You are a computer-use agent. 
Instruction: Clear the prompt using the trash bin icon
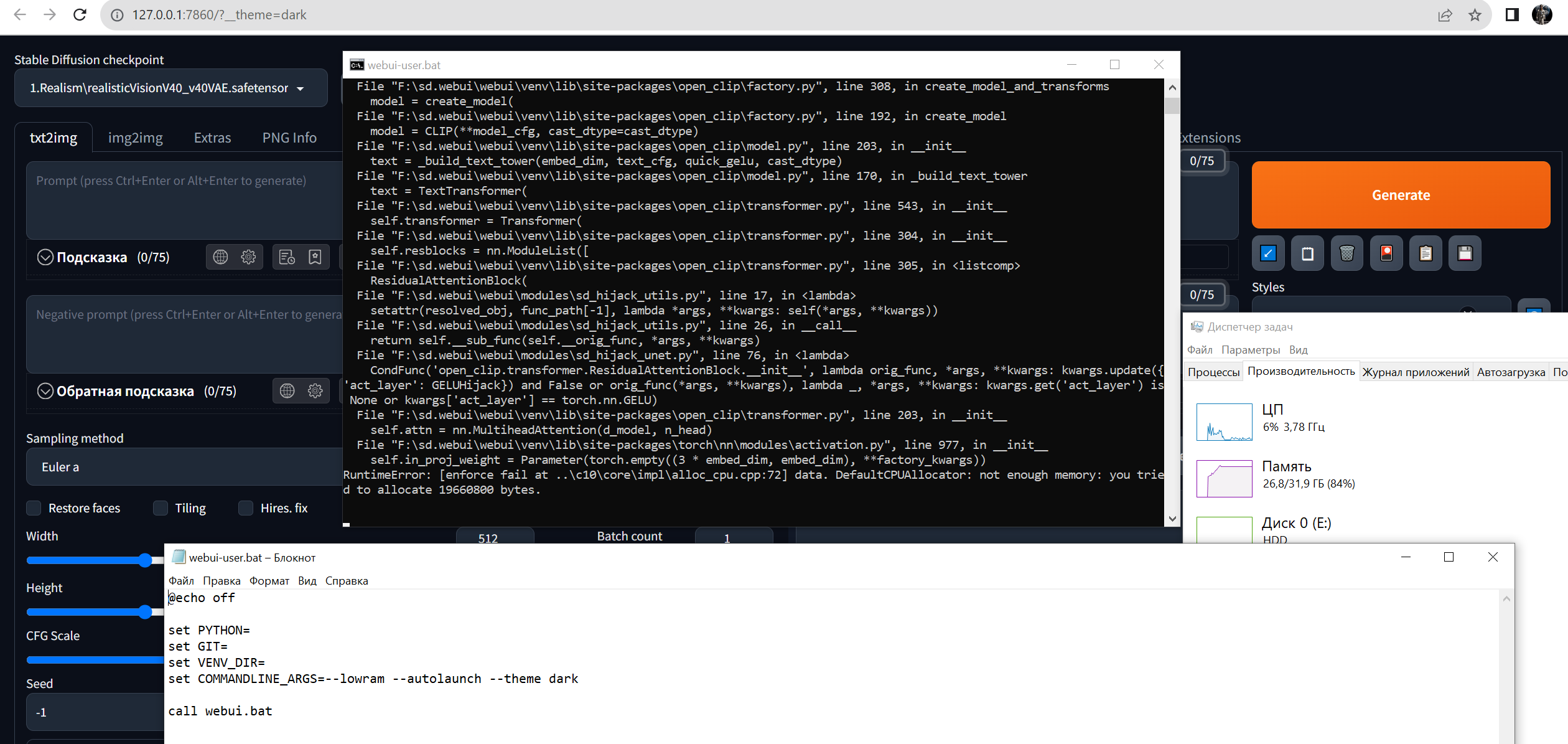(x=1346, y=253)
